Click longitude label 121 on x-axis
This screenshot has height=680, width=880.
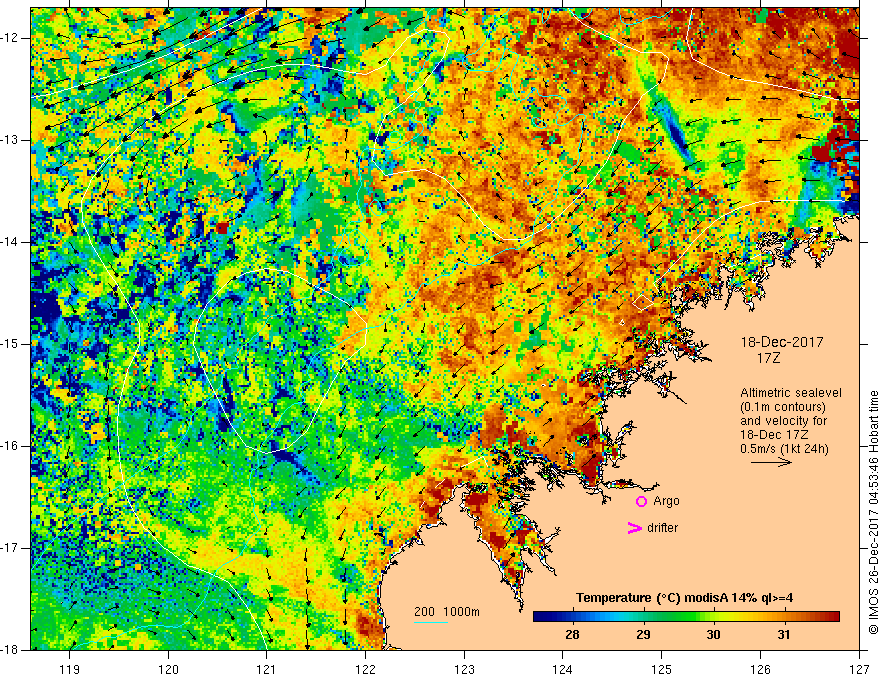(x=267, y=669)
